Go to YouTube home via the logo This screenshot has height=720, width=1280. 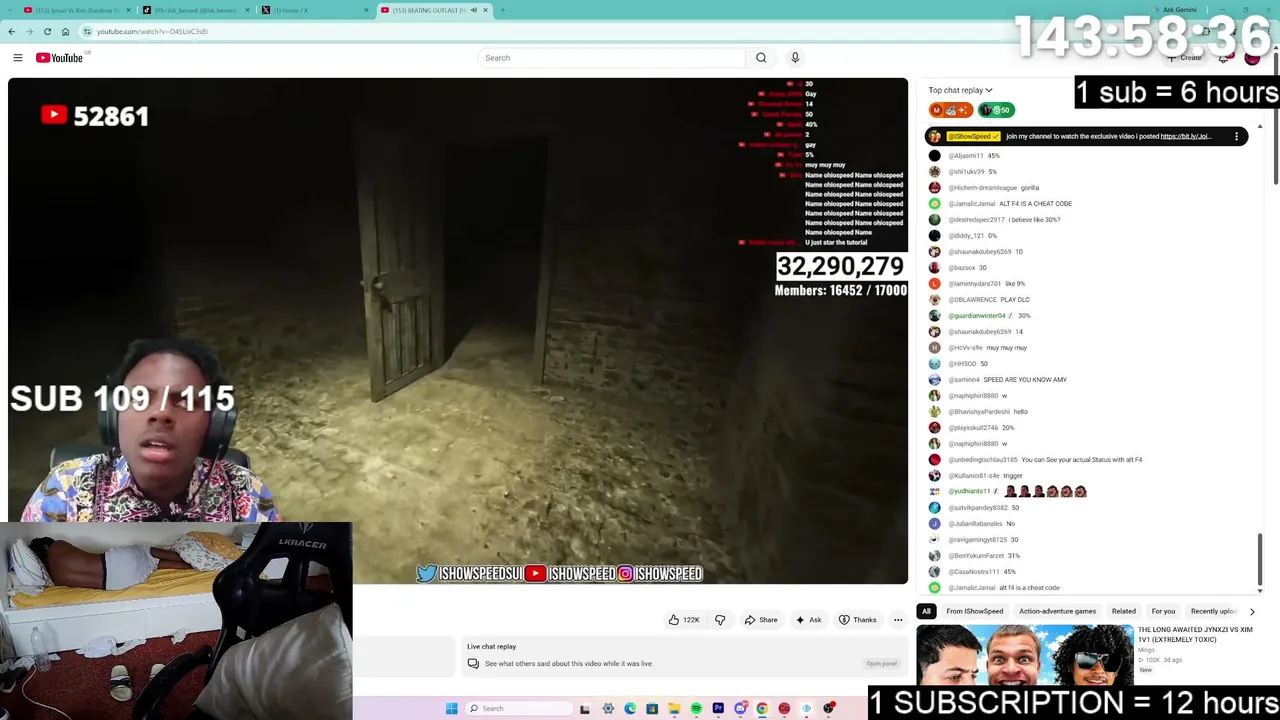[x=59, y=58]
